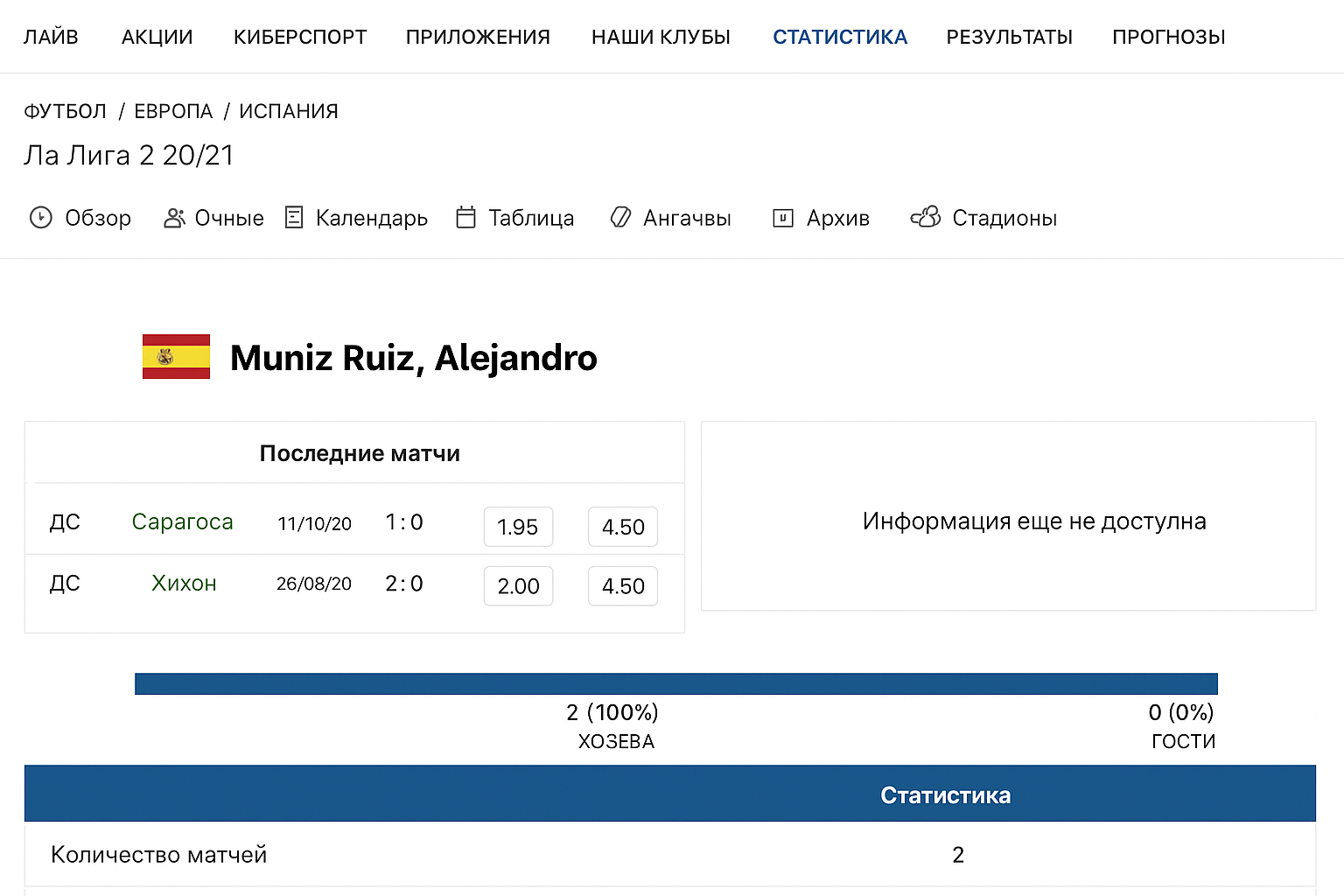This screenshot has width=1344, height=896.
Task: Click the document icon beside Календарь
Action: 294,218
